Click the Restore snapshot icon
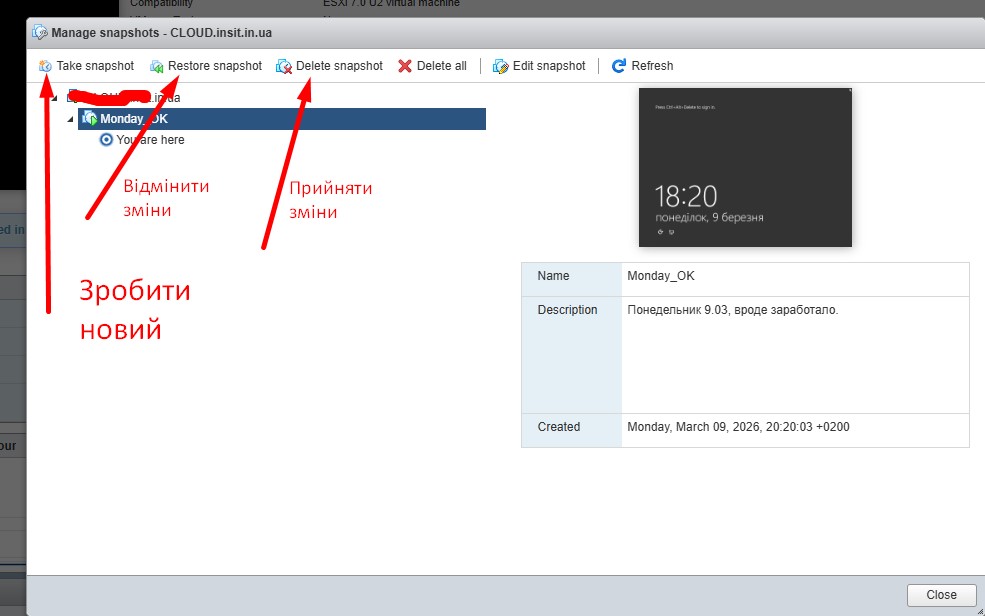Viewport: 985px width, 616px height. 157,66
